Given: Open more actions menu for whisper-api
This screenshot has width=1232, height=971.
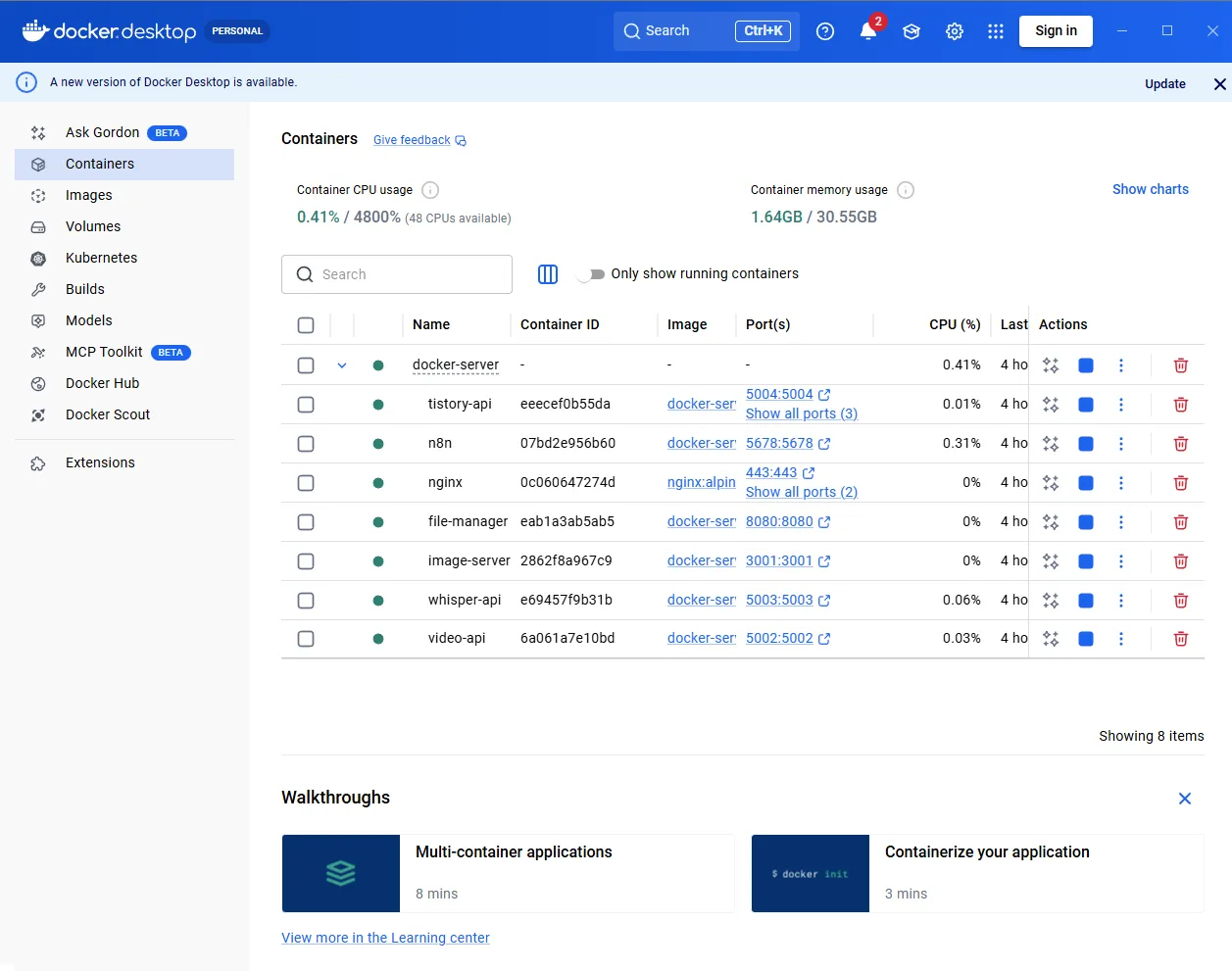Looking at the screenshot, I should point(1121,601).
